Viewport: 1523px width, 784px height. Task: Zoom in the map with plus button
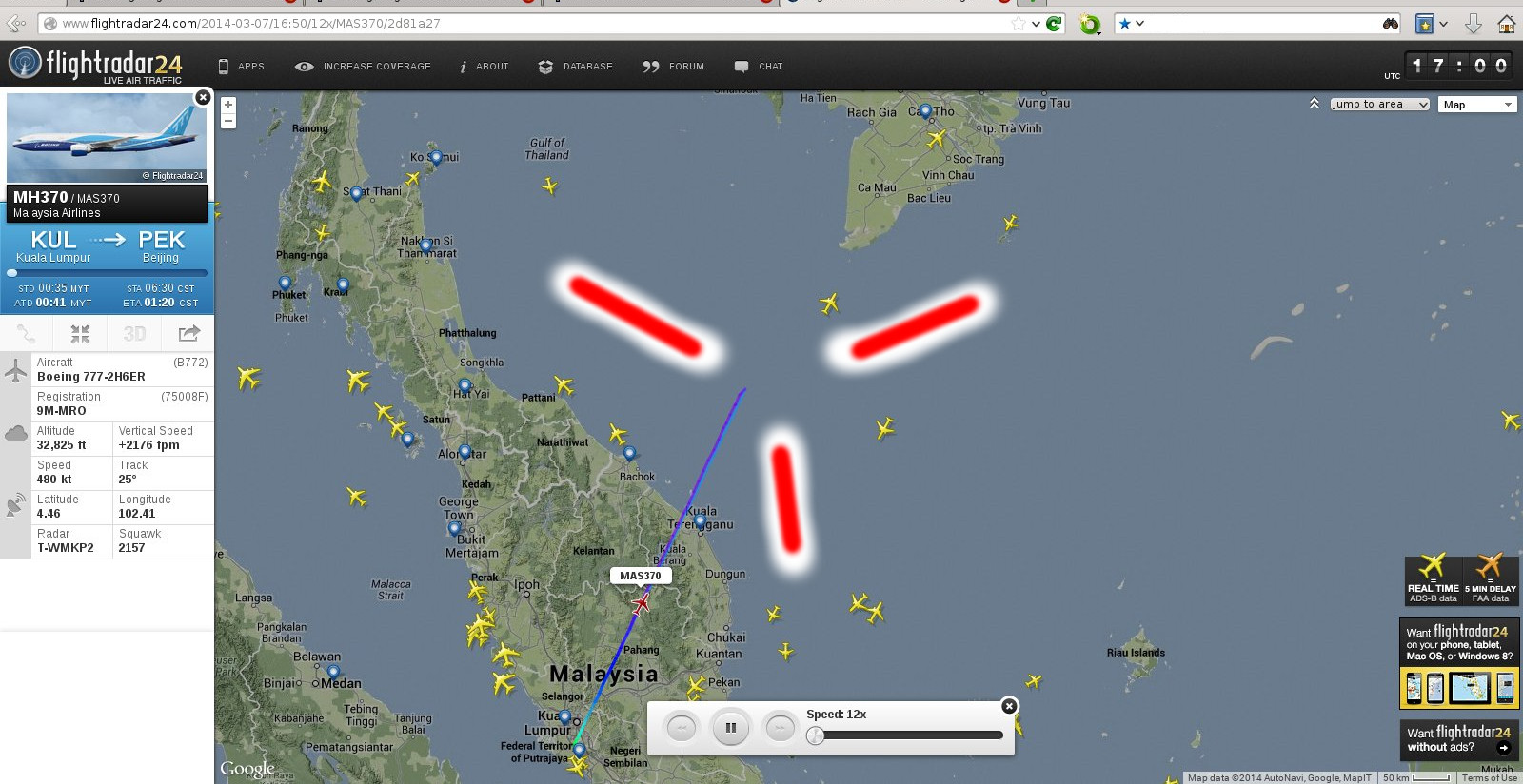(228, 105)
